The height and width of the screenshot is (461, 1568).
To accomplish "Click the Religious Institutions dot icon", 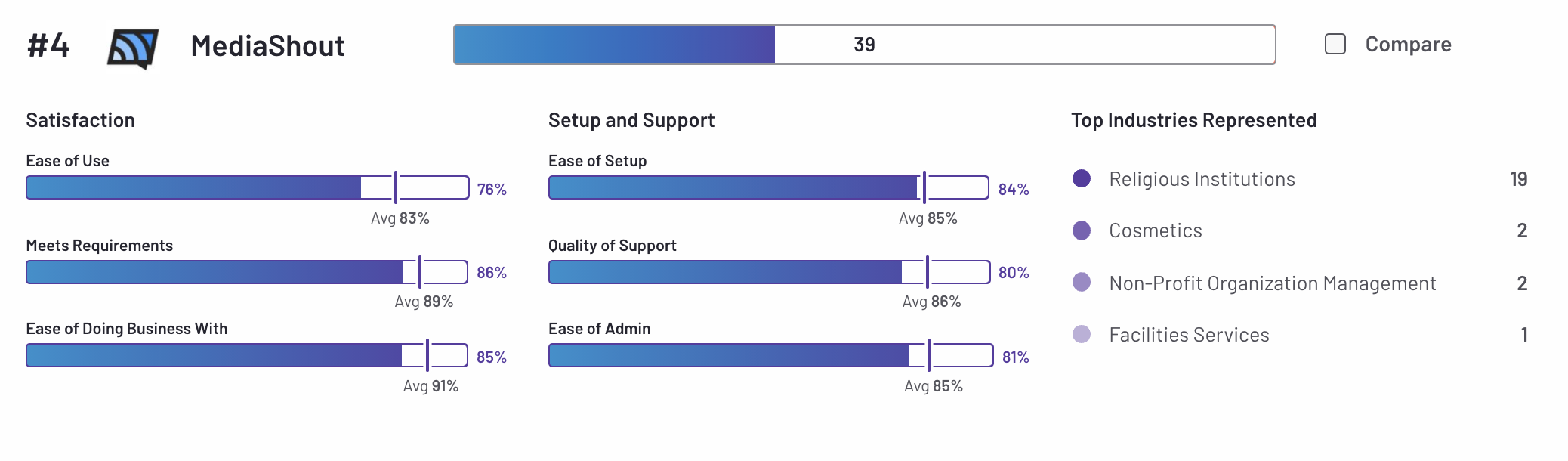I will [x=1082, y=178].
